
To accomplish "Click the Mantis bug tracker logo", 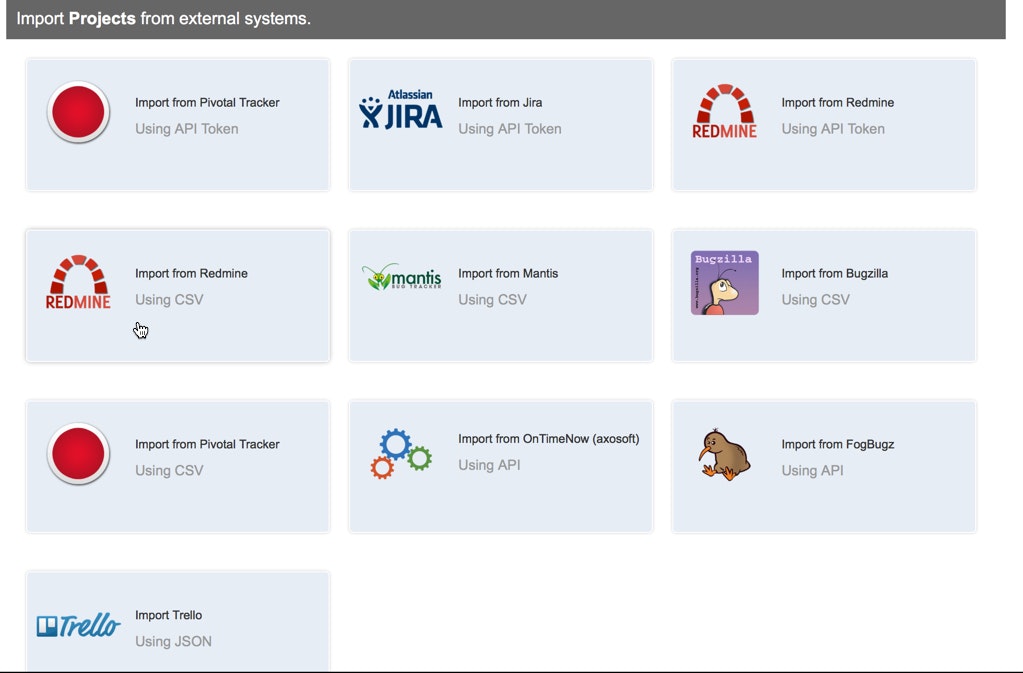I will 402,277.
